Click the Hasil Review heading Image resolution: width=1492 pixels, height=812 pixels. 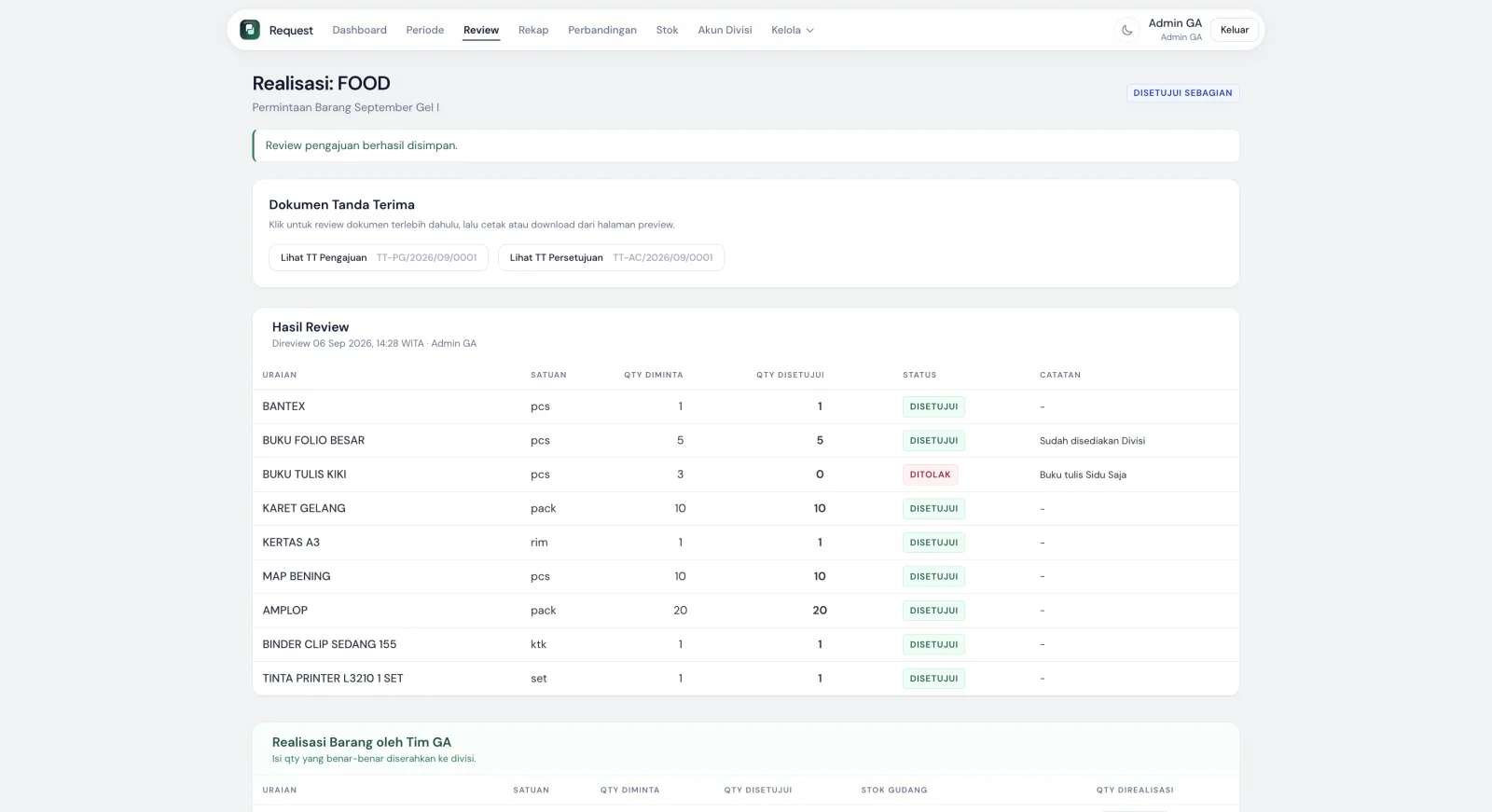pos(311,327)
